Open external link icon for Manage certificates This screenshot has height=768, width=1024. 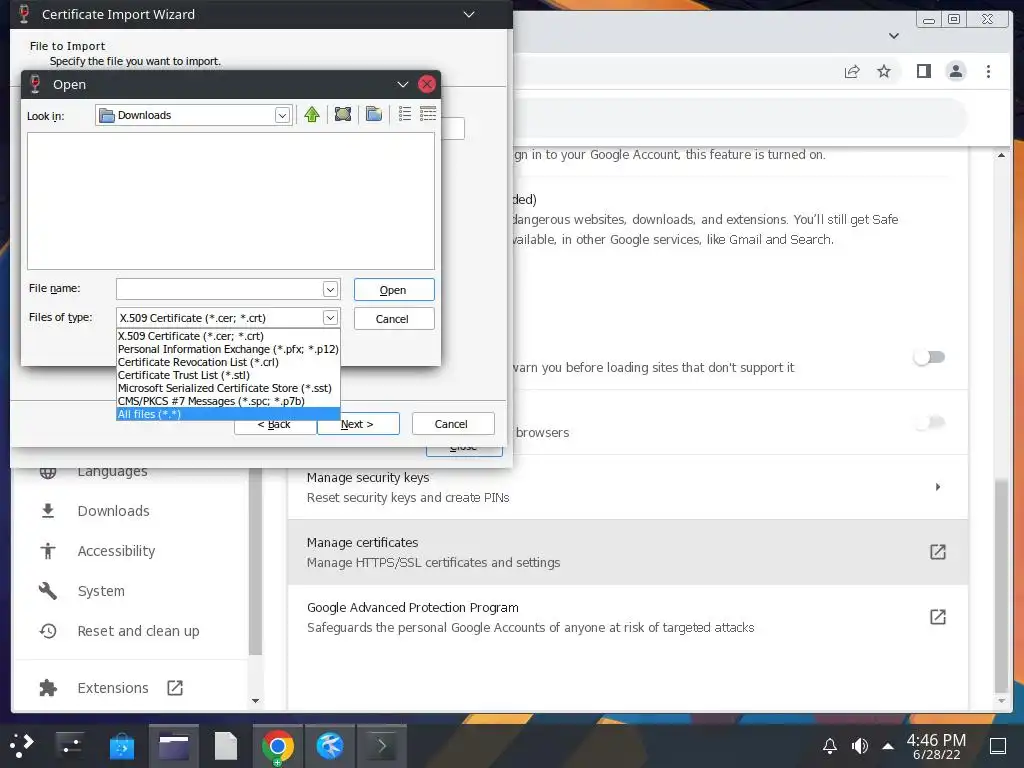pyautogui.click(x=938, y=552)
